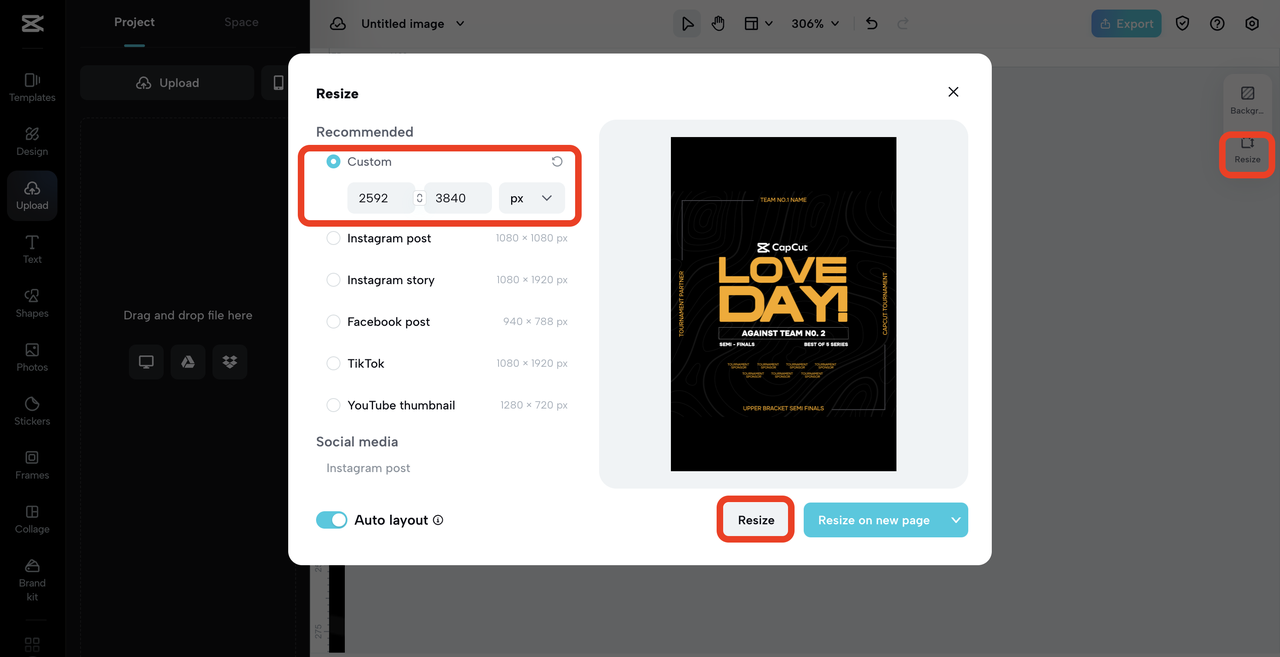This screenshot has width=1280, height=657.
Task: Open the Design sidebar panel
Action: click(x=32, y=141)
